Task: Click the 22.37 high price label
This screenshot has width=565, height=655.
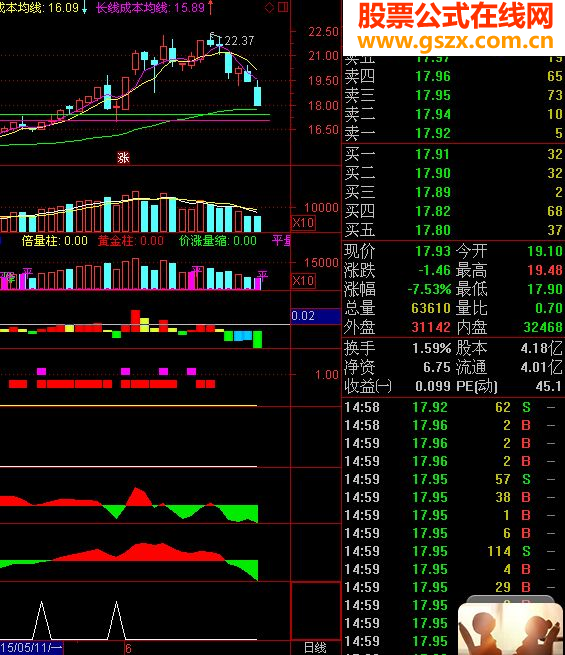Action: pos(238,41)
